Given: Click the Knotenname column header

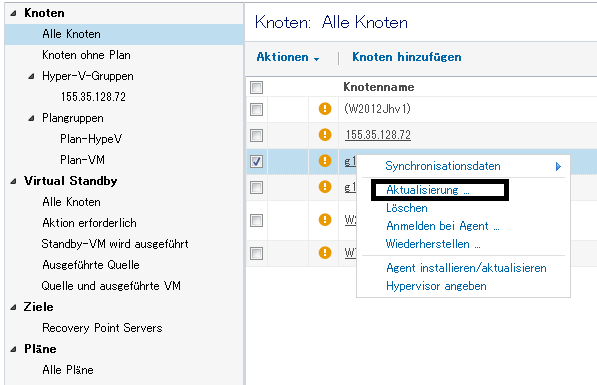Looking at the screenshot, I should (x=379, y=87).
